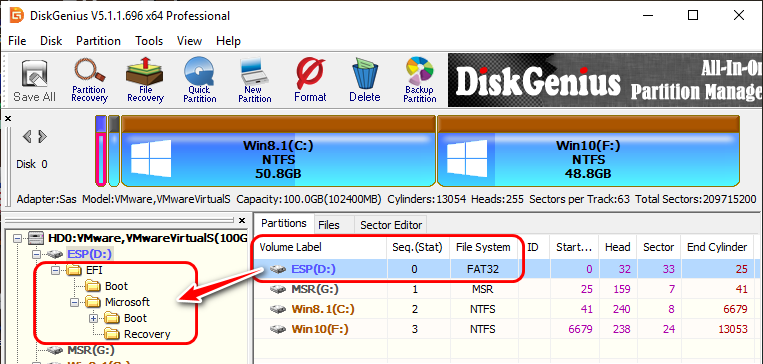Create a New Partition

[x=255, y=81]
